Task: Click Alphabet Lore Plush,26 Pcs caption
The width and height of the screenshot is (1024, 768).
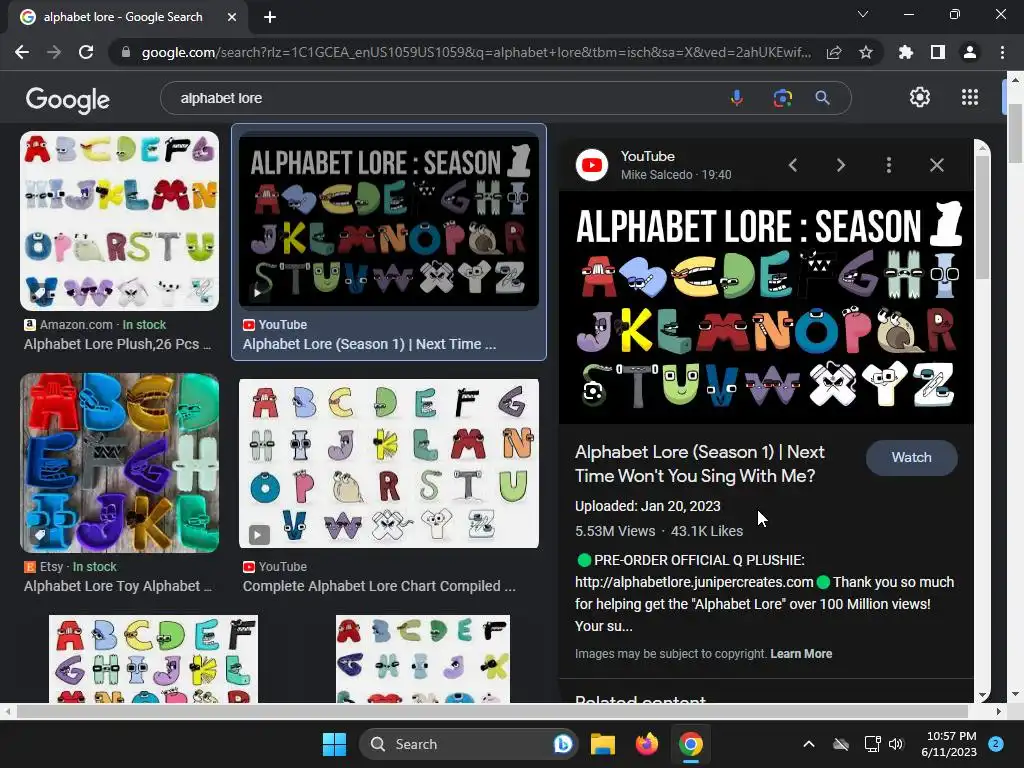Action: point(118,344)
